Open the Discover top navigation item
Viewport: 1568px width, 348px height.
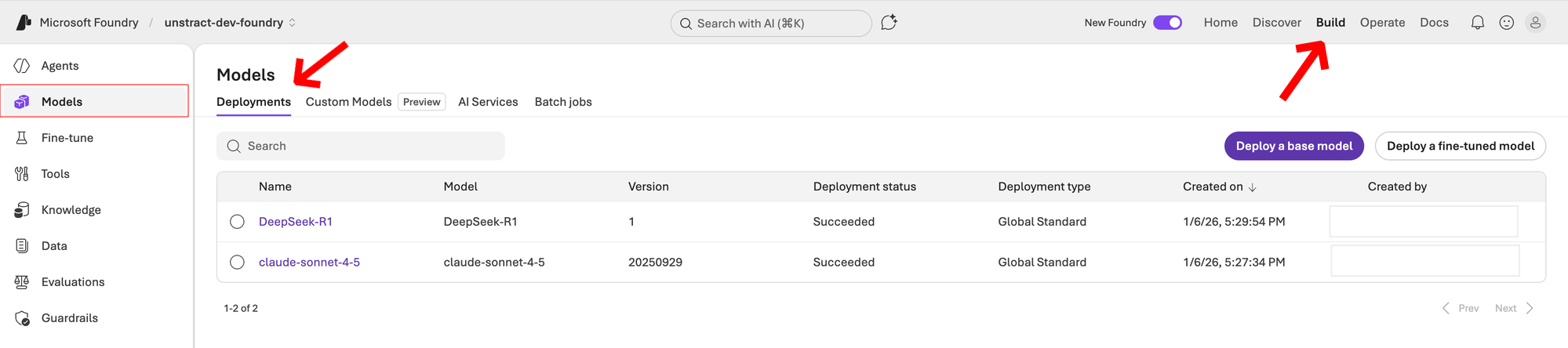[1276, 23]
